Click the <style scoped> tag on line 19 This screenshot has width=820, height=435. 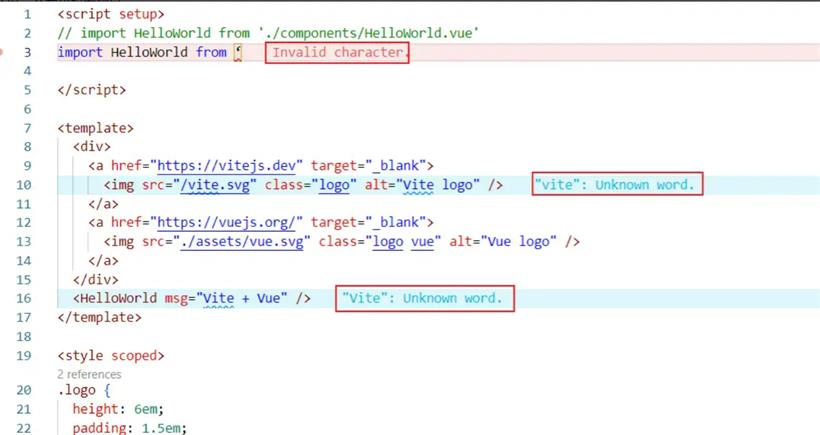pos(111,356)
